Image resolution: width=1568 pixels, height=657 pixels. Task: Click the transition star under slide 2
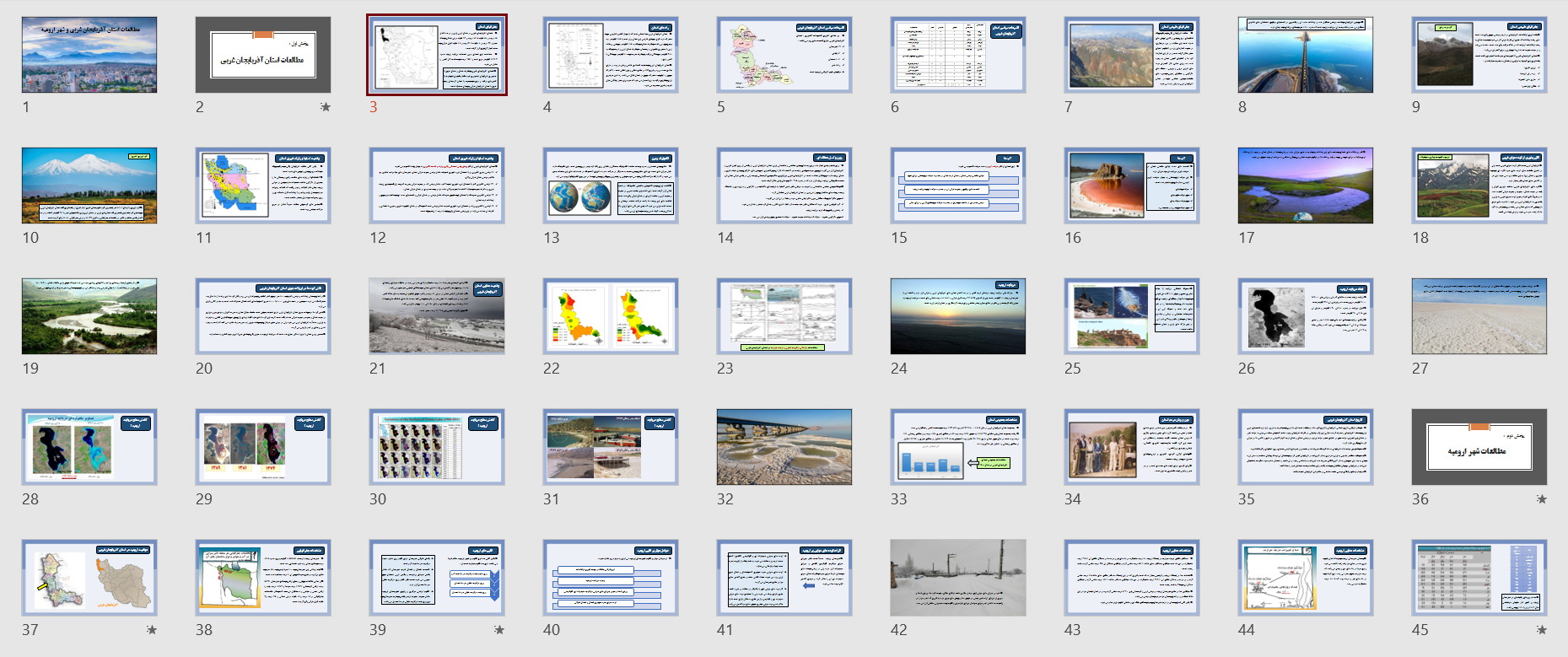coord(326,107)
